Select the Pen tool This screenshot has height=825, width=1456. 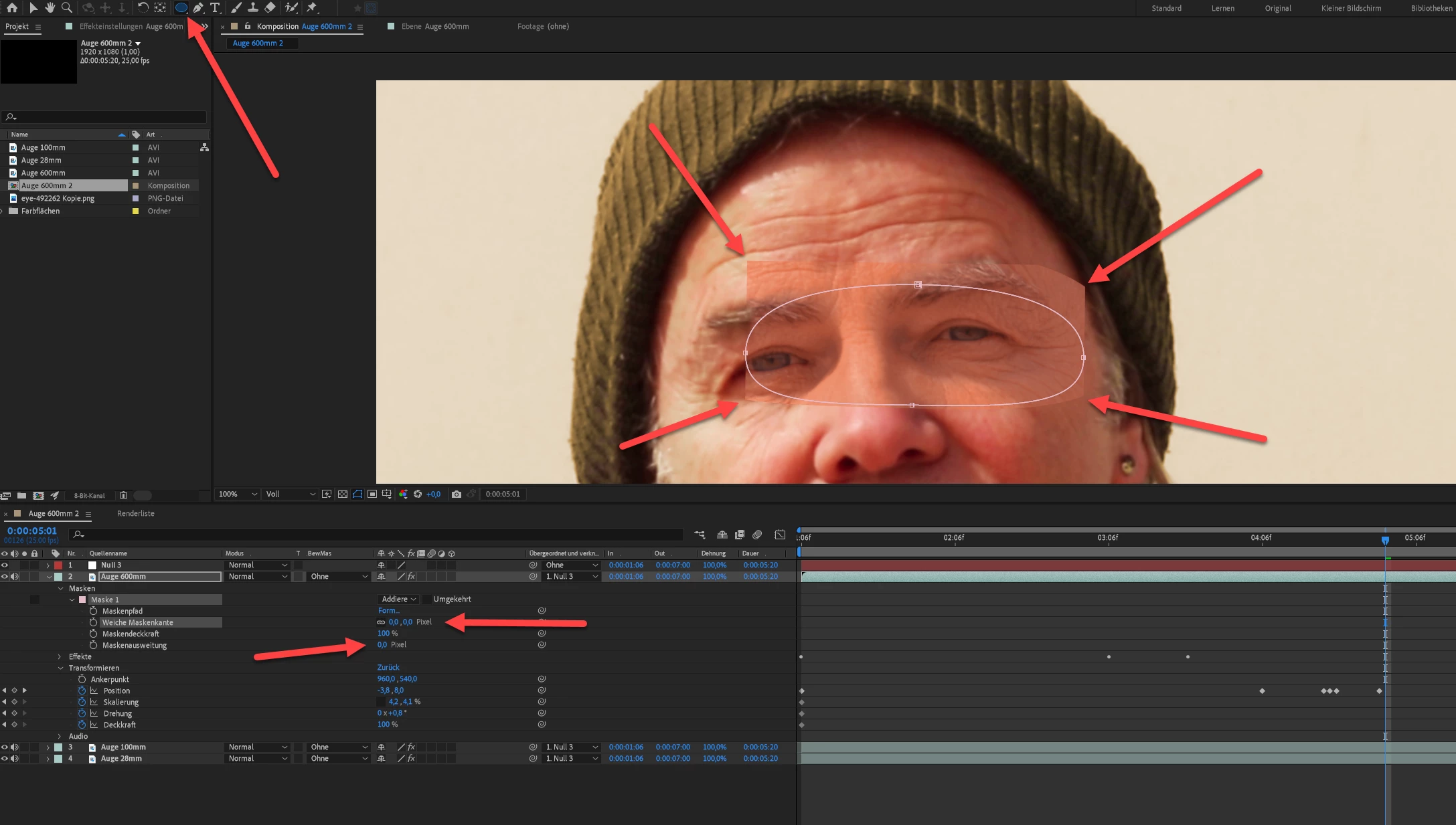tap(198, 8)
